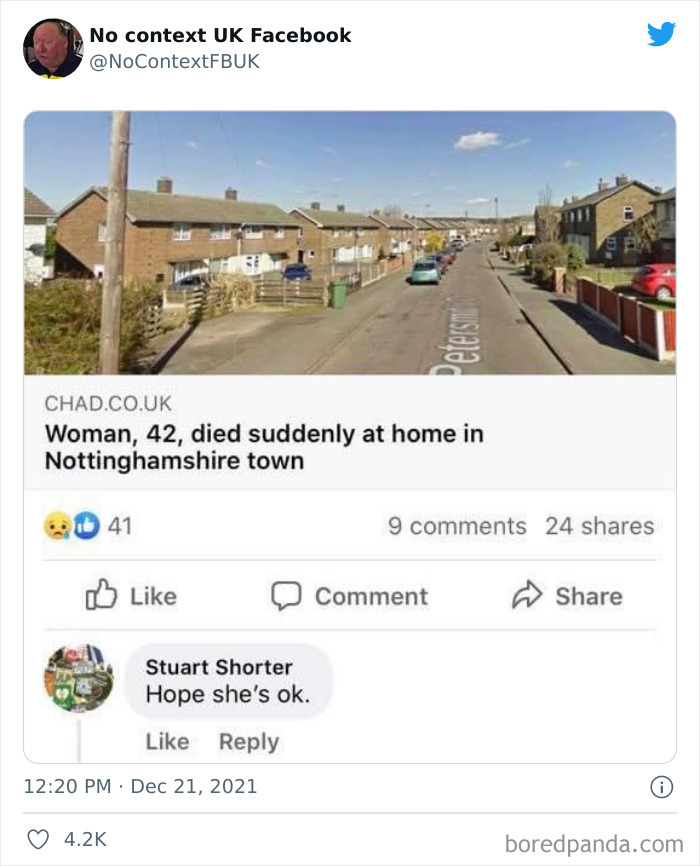This screenshot has width=700, height=866.
Task: Click Stuart Shorter's profile avatar
Action: click(80, 676)
